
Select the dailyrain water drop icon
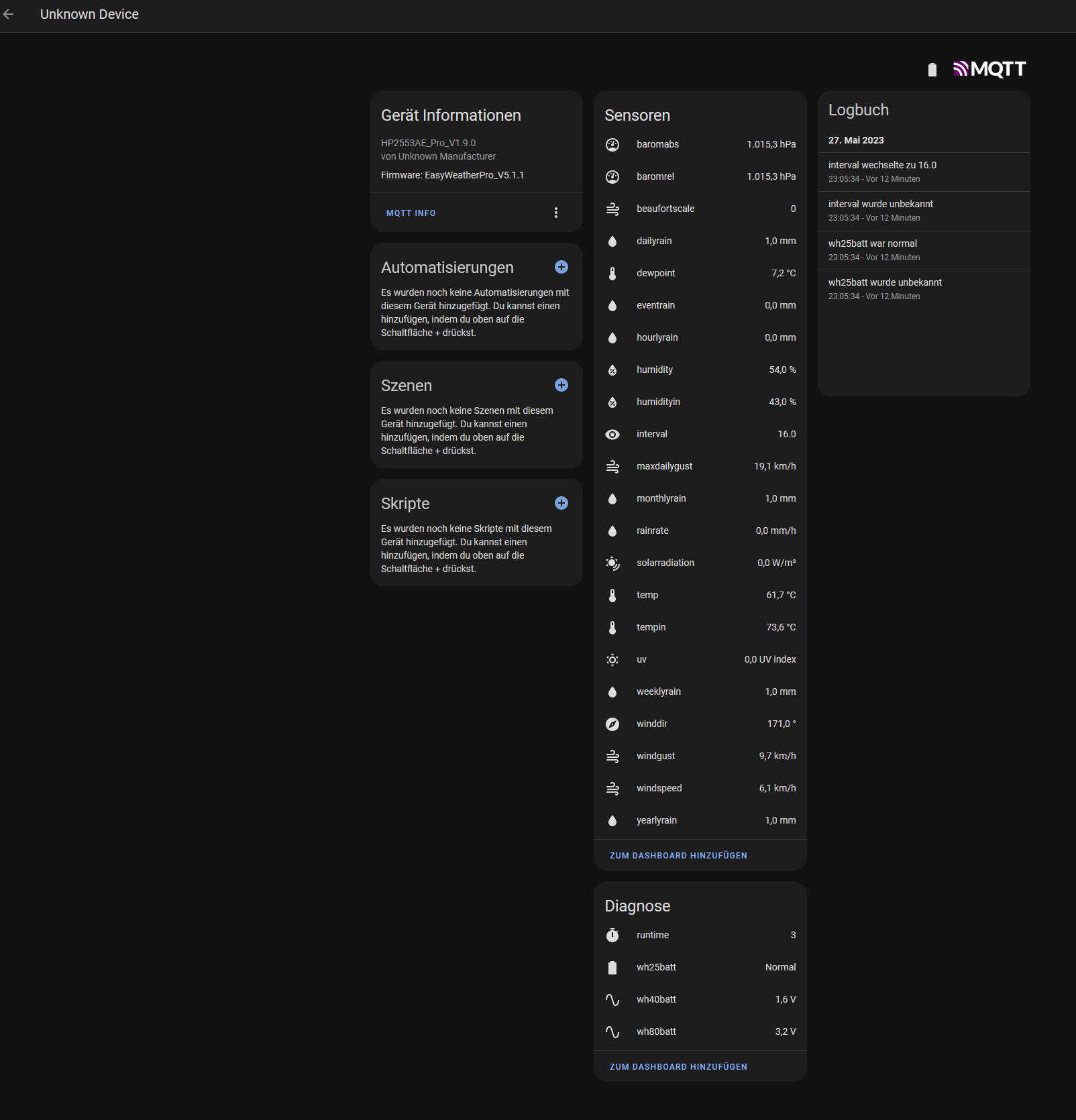pyautogui.click(x=612, y=241)
